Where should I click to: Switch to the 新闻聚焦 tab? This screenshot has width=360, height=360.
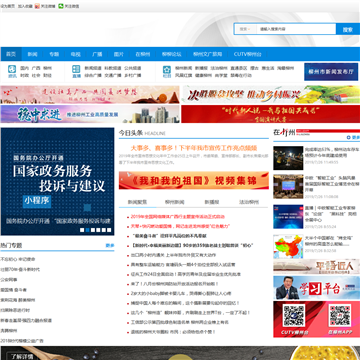pyautogui.click(x=137, y=202)
